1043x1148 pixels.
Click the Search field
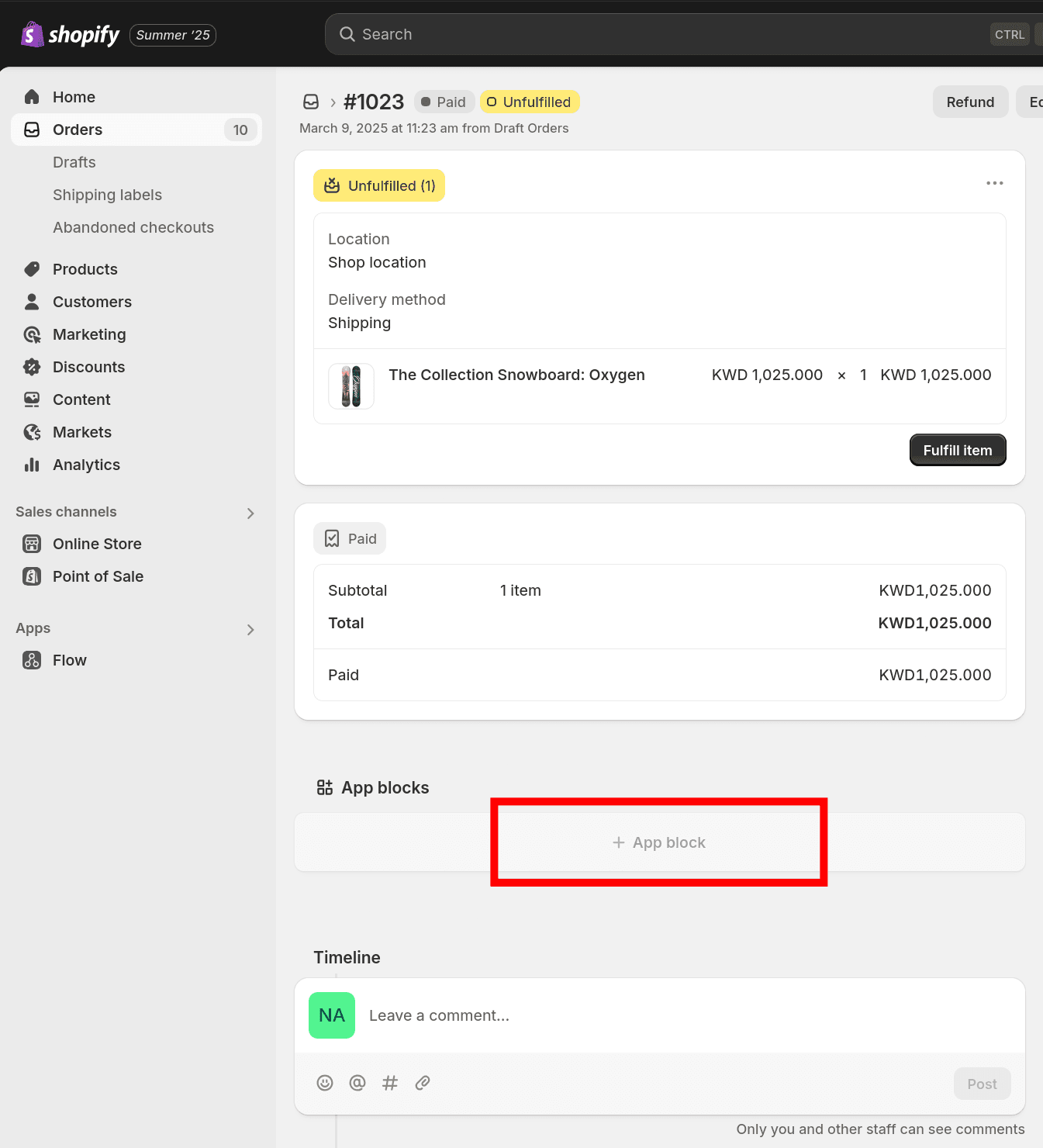tap(682, 34)
